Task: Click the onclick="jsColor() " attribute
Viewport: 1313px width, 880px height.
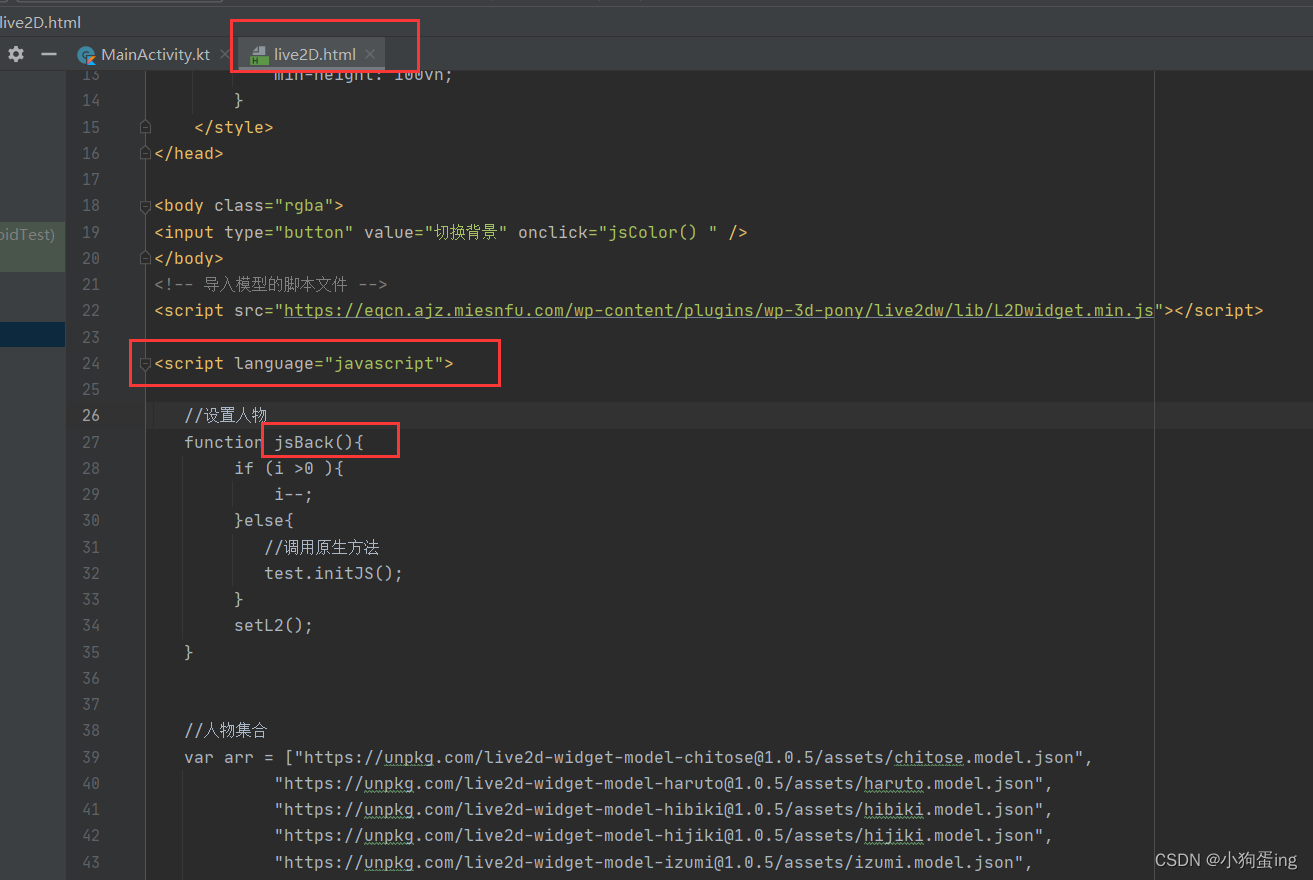Action: pos(618,233)
